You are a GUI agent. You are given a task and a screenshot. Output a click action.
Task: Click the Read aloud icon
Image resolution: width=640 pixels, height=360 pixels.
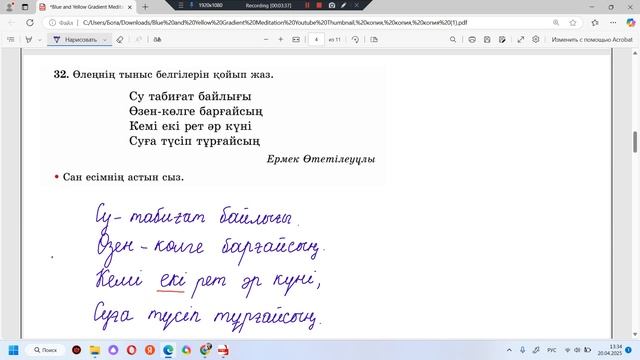157,40
